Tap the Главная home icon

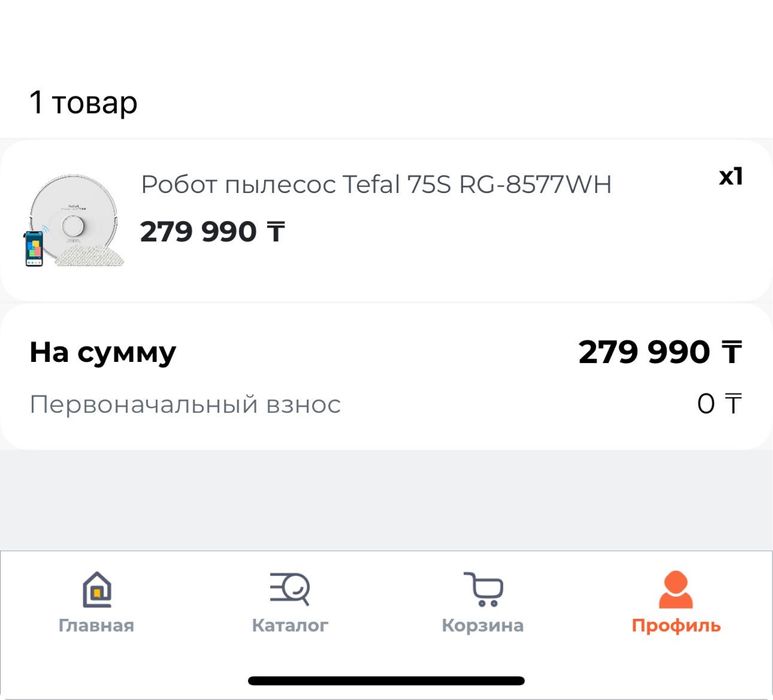coord(96,589)
